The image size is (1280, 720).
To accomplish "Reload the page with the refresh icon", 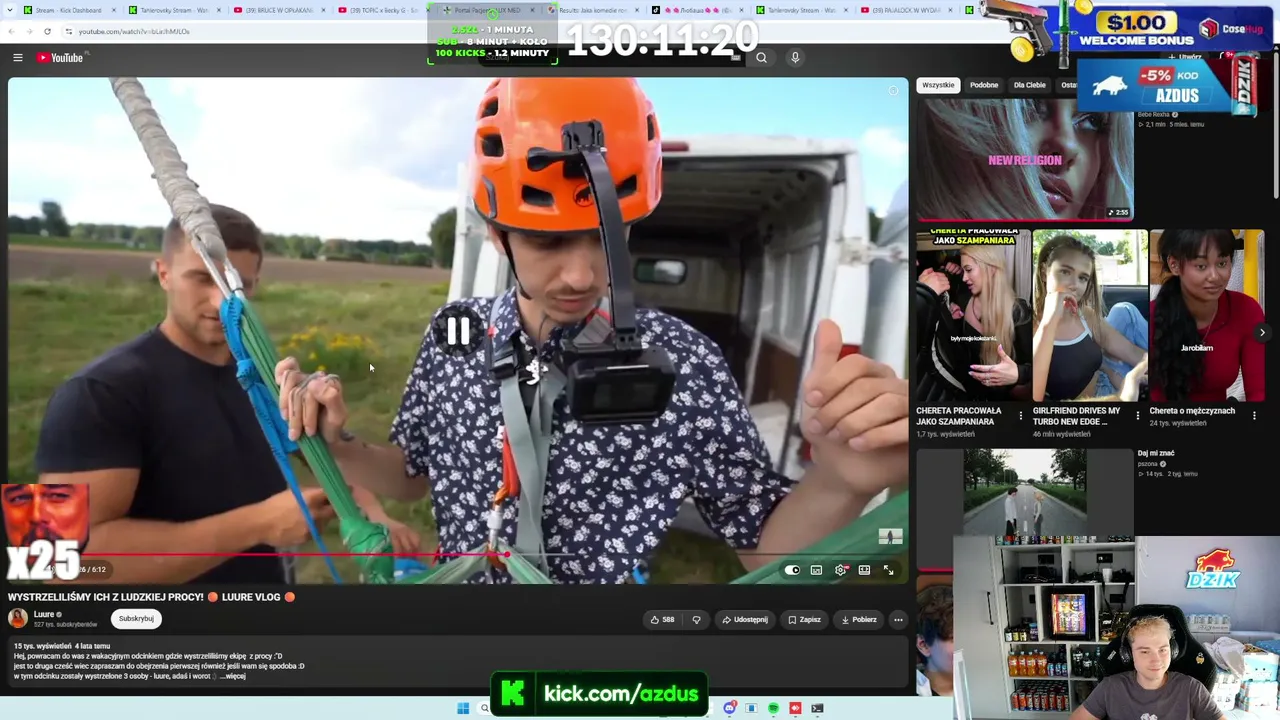I will [x=47, y=31].
